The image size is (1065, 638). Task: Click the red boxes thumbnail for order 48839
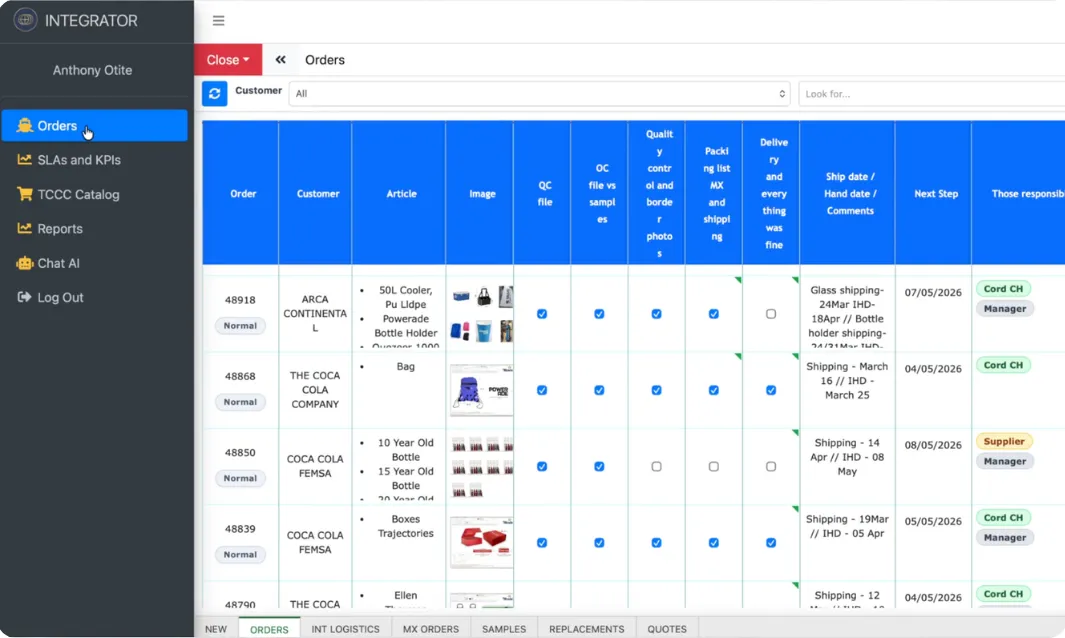(x=481, y=542)
